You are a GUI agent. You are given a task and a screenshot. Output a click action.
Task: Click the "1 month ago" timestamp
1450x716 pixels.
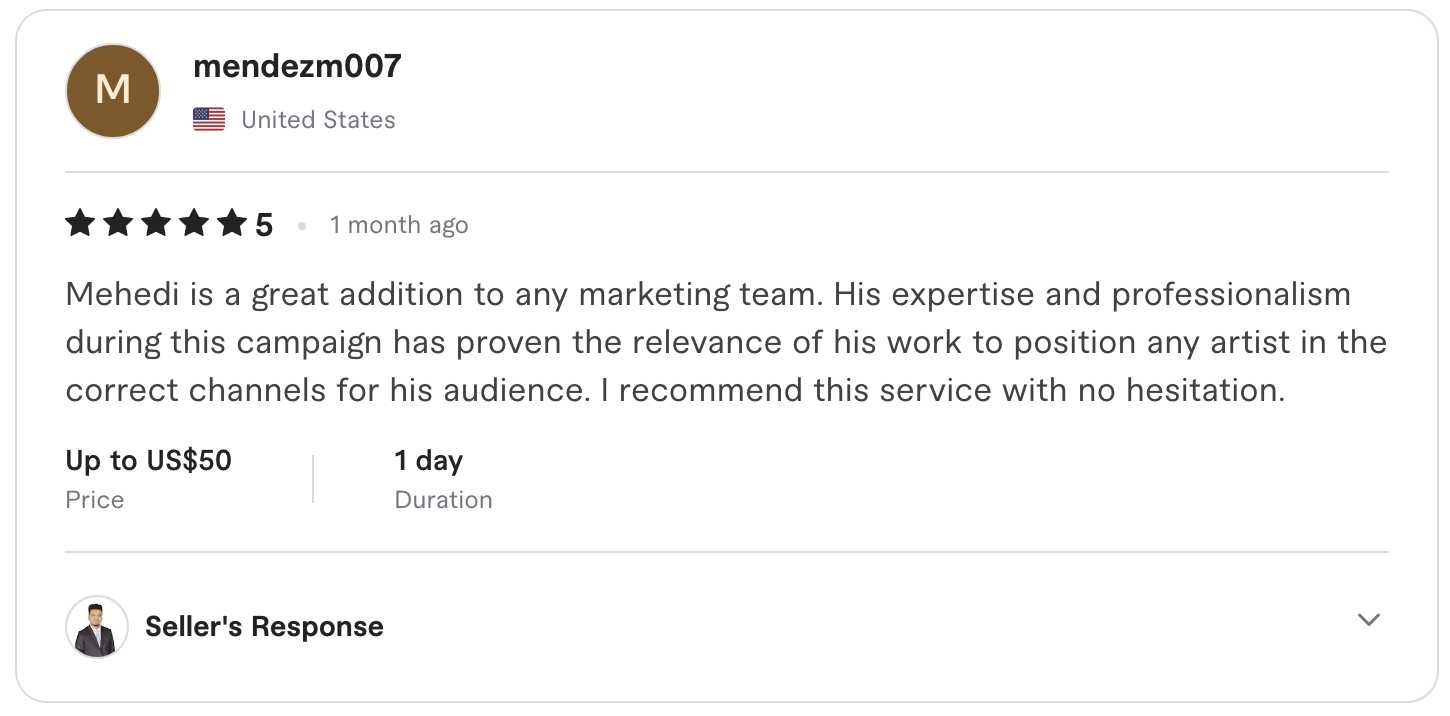point(399,225)
